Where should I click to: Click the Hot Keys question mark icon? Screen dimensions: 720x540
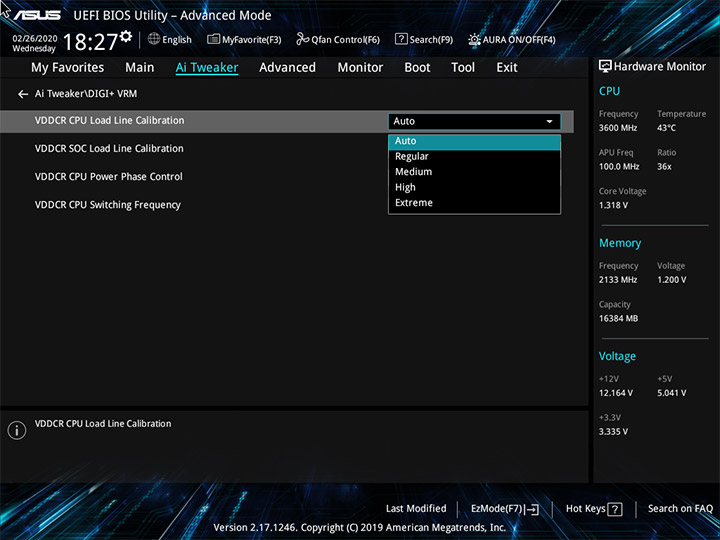pos(615,509)
